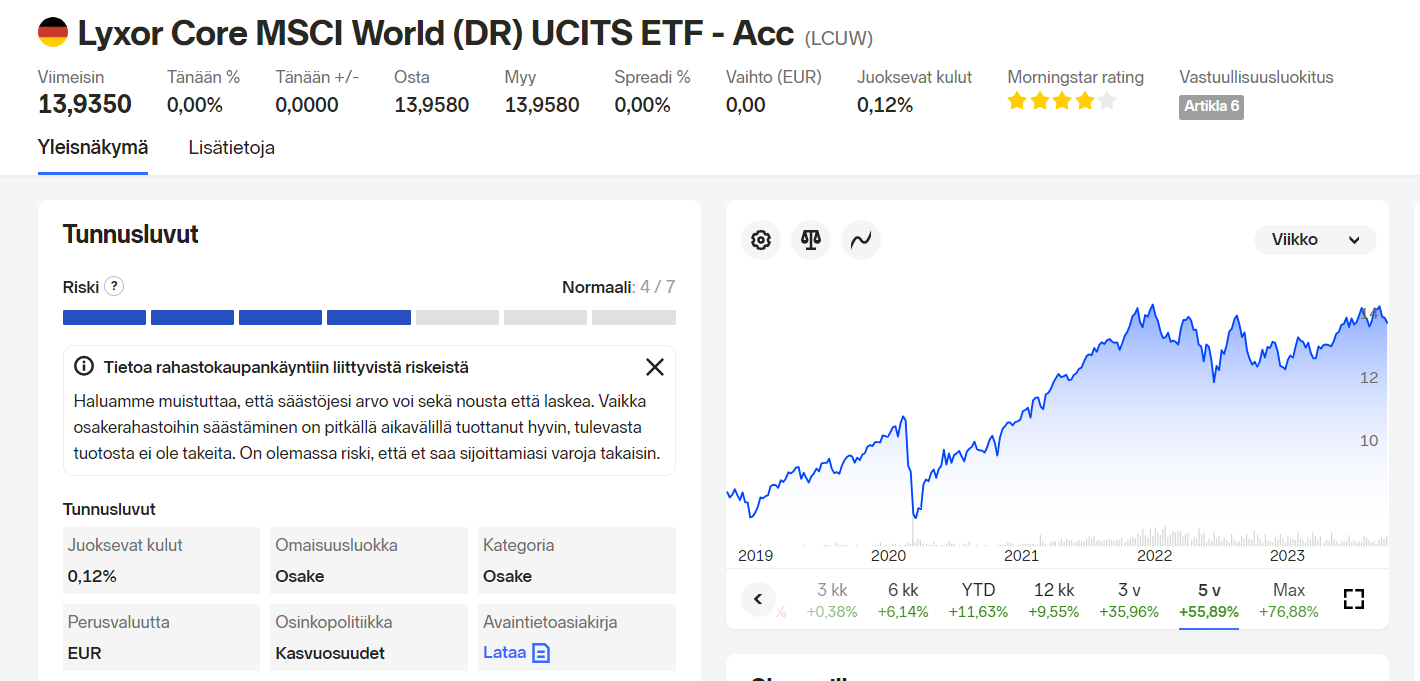Click the 2021 label on chart axis
Image resolution: width=1420 pixels, height=681 pixels.
[x=1021, y=556]
